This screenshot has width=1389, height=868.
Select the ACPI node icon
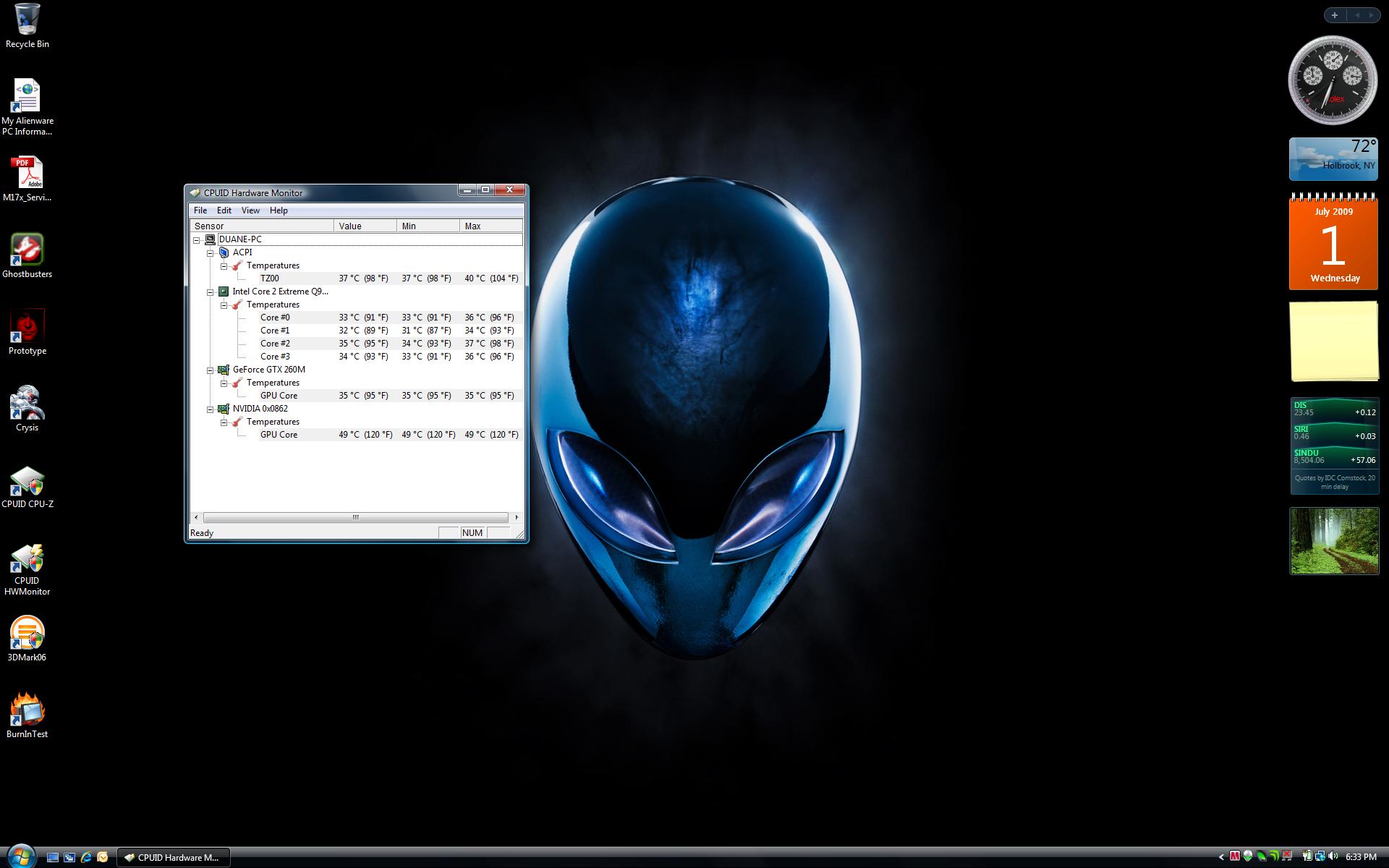click(224, 252)
